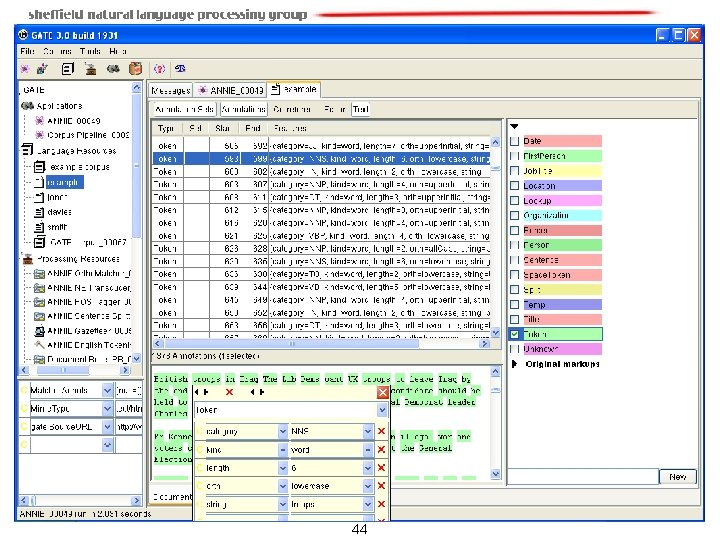Toggle the Annotation Sets view button
Screen dimensions: 720x540
pyautogui.click(x=184, y=109)
